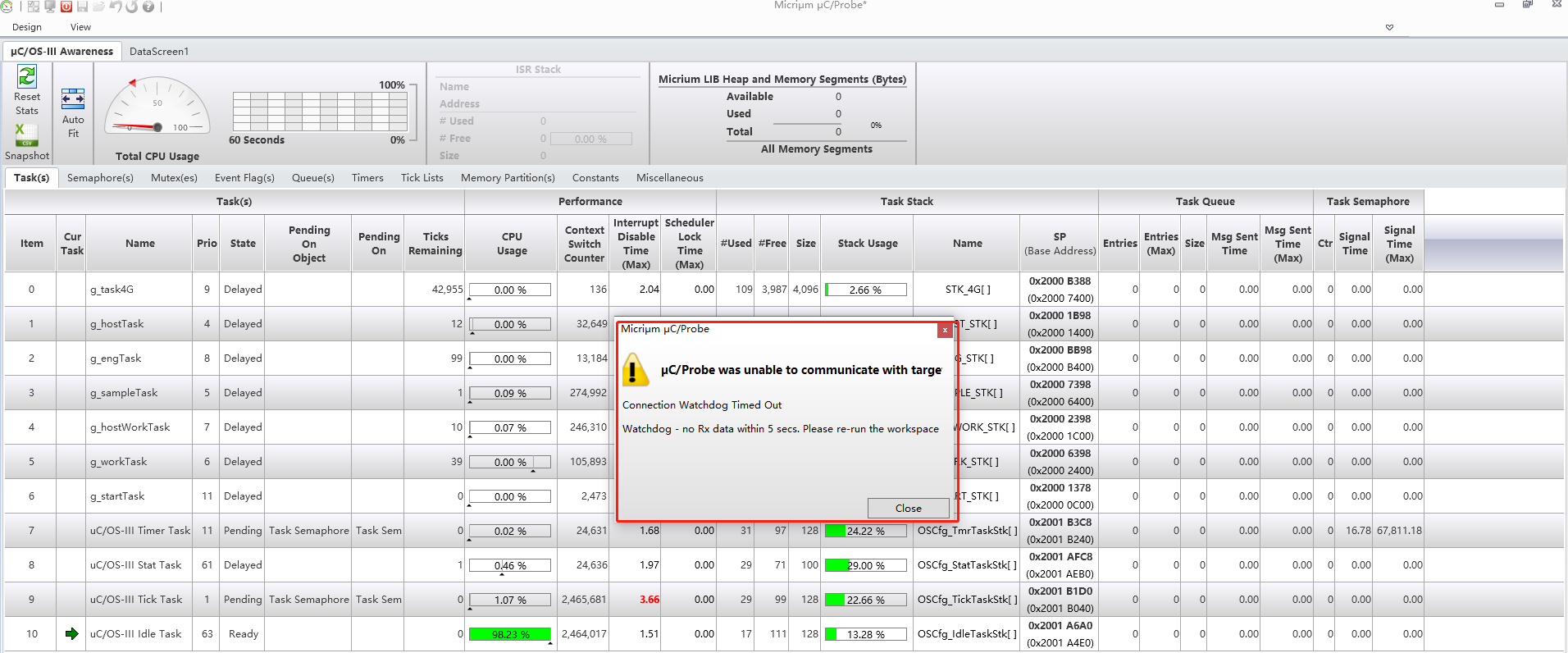Sort by the CPU Usage column header

click(512, 244)
